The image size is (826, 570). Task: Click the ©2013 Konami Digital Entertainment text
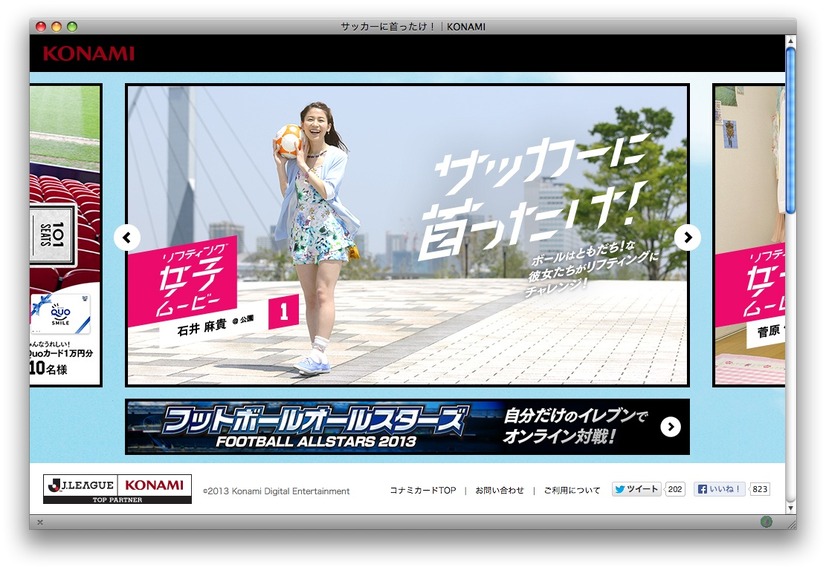(276, 491)
